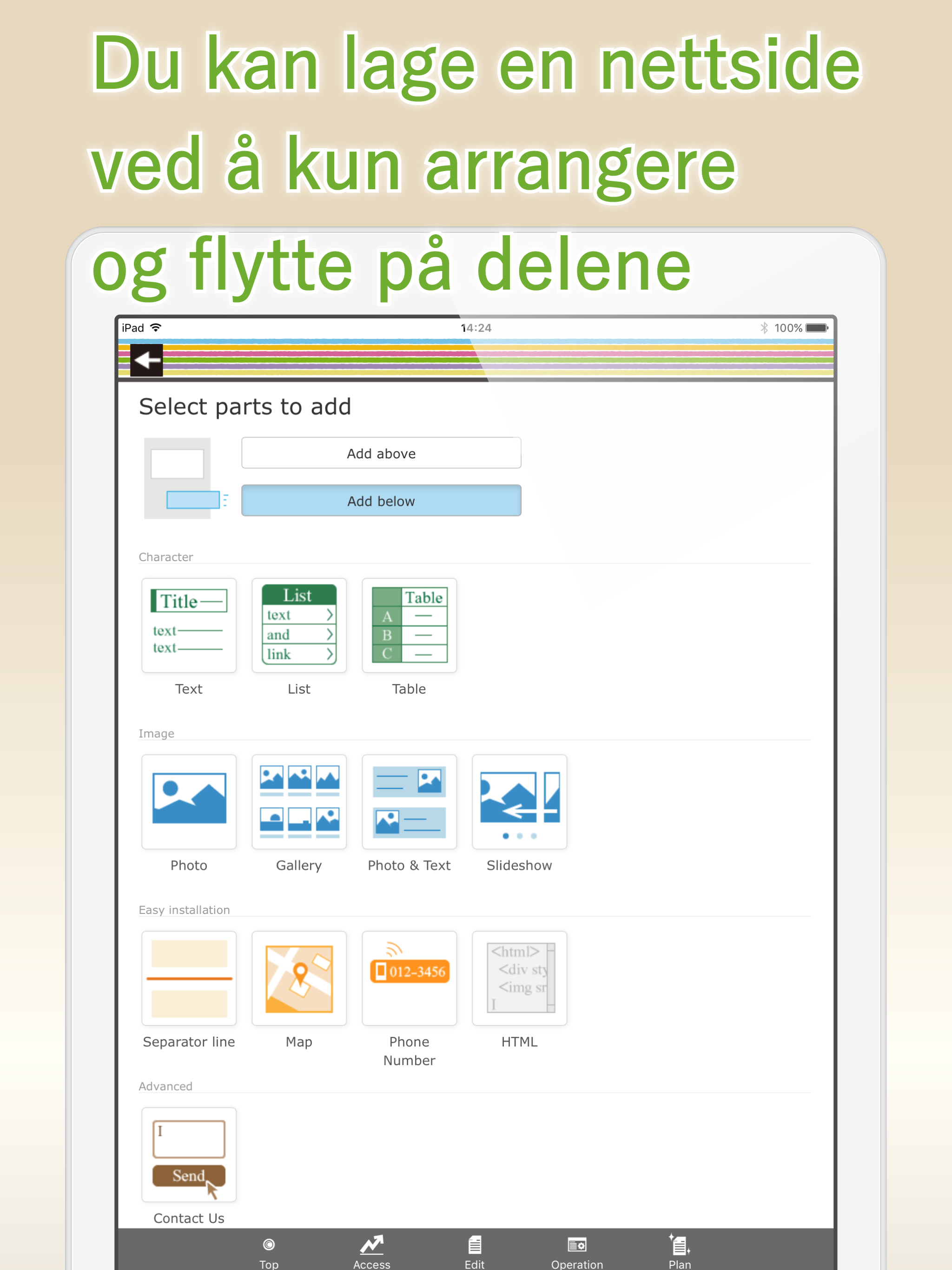The width and height of the screenshot is (952, 1270).
Task: Choose the HTML part icon
Action: click(519, 978)
